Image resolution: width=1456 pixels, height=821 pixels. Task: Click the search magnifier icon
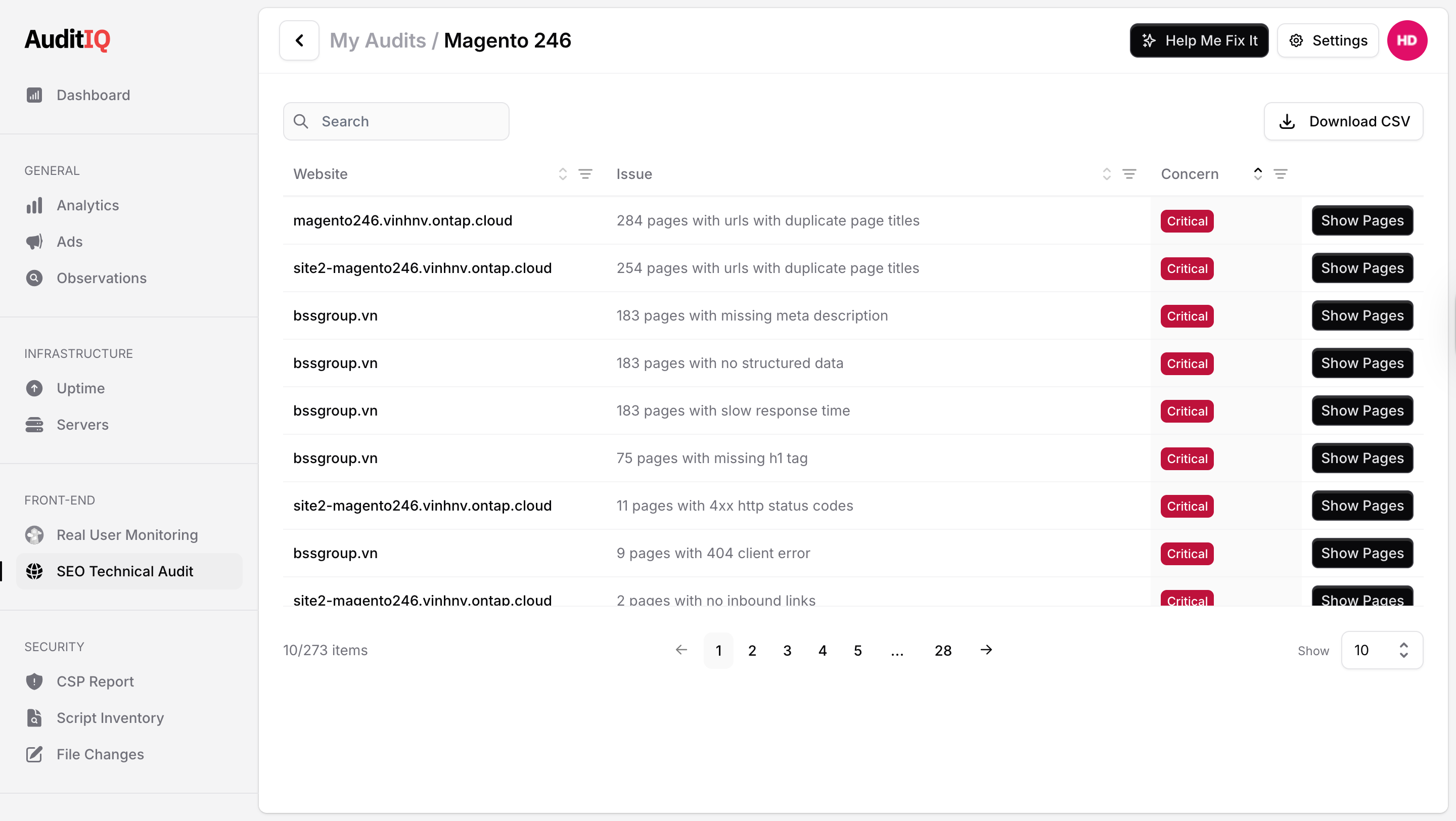pos(301,121)
